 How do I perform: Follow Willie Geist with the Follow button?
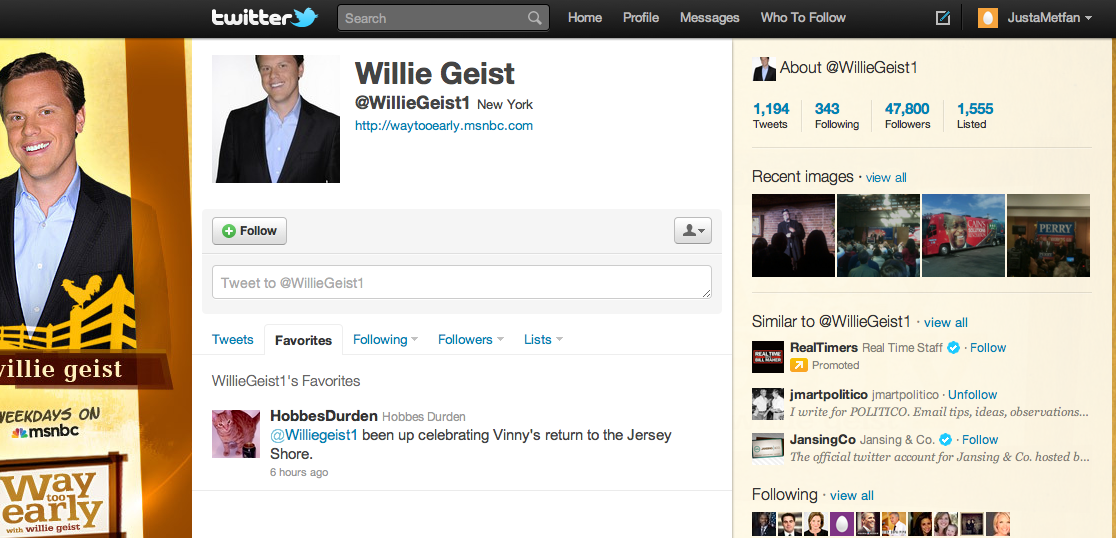coord(249,231)
